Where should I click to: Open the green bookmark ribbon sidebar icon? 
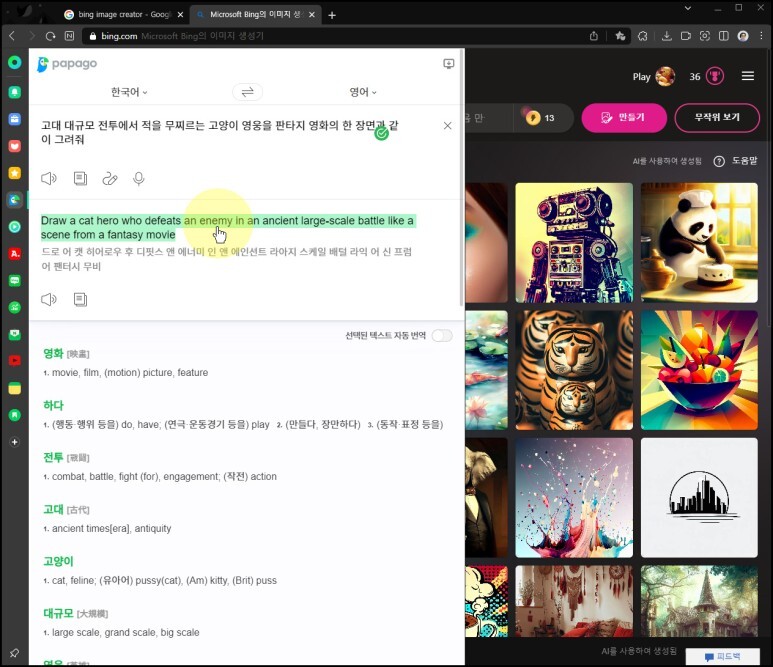point(15,415)
